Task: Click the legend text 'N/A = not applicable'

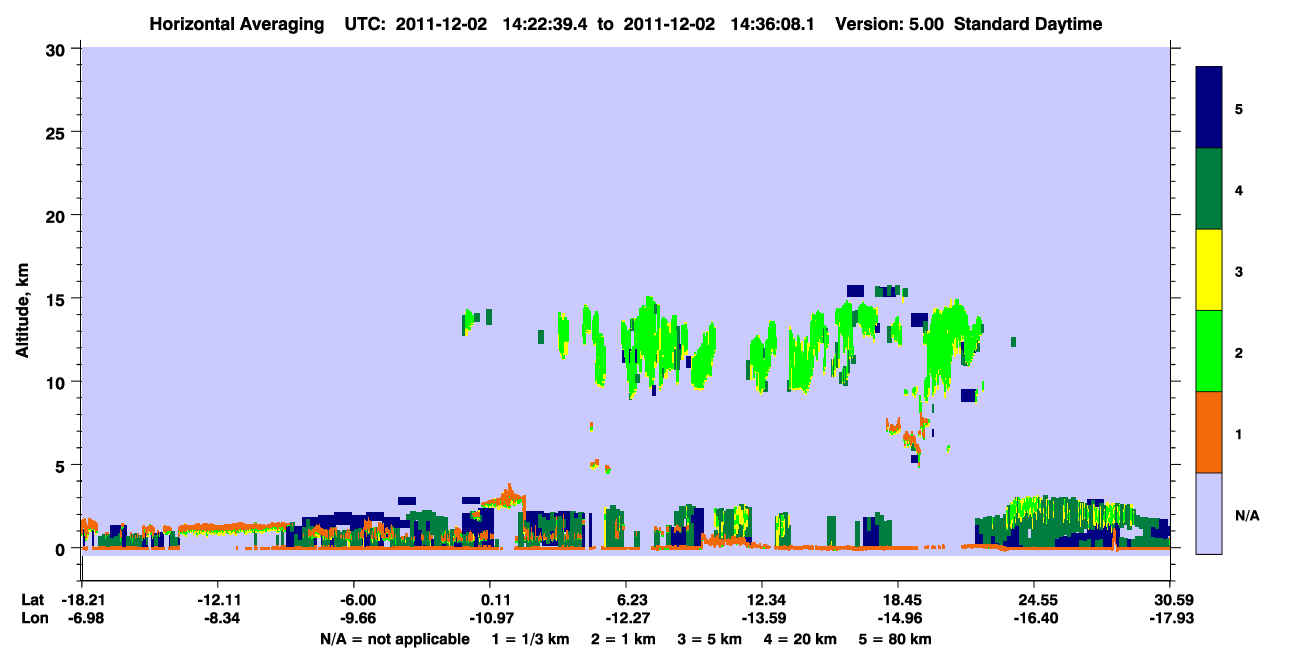Action: [394, 639]
